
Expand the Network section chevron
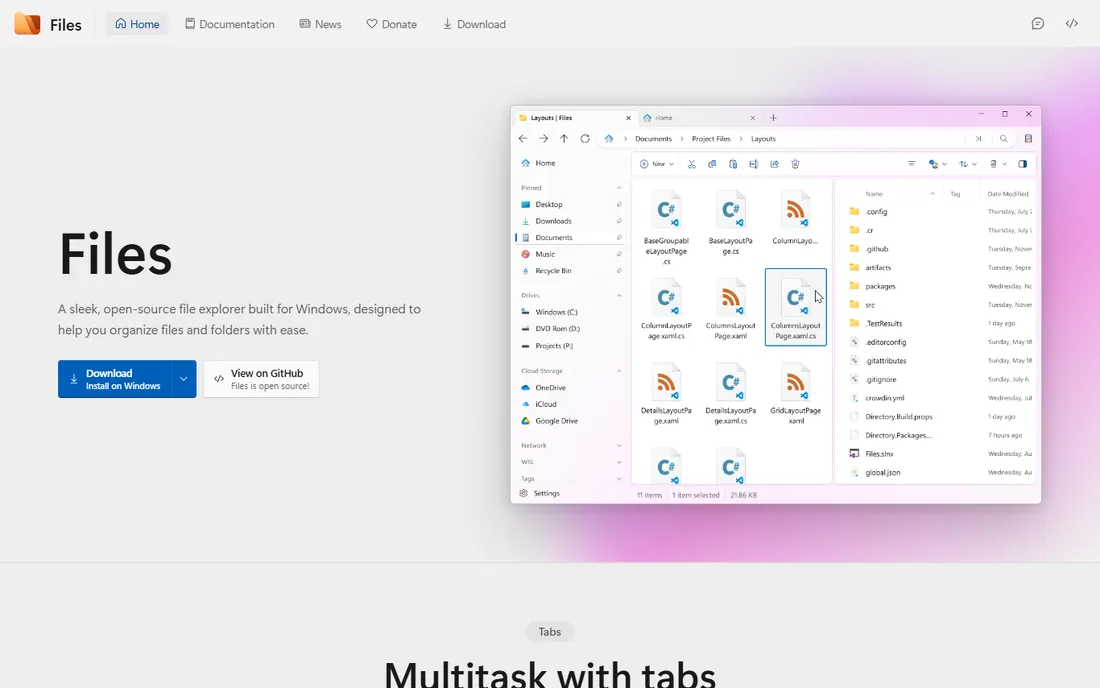(619, 445)
